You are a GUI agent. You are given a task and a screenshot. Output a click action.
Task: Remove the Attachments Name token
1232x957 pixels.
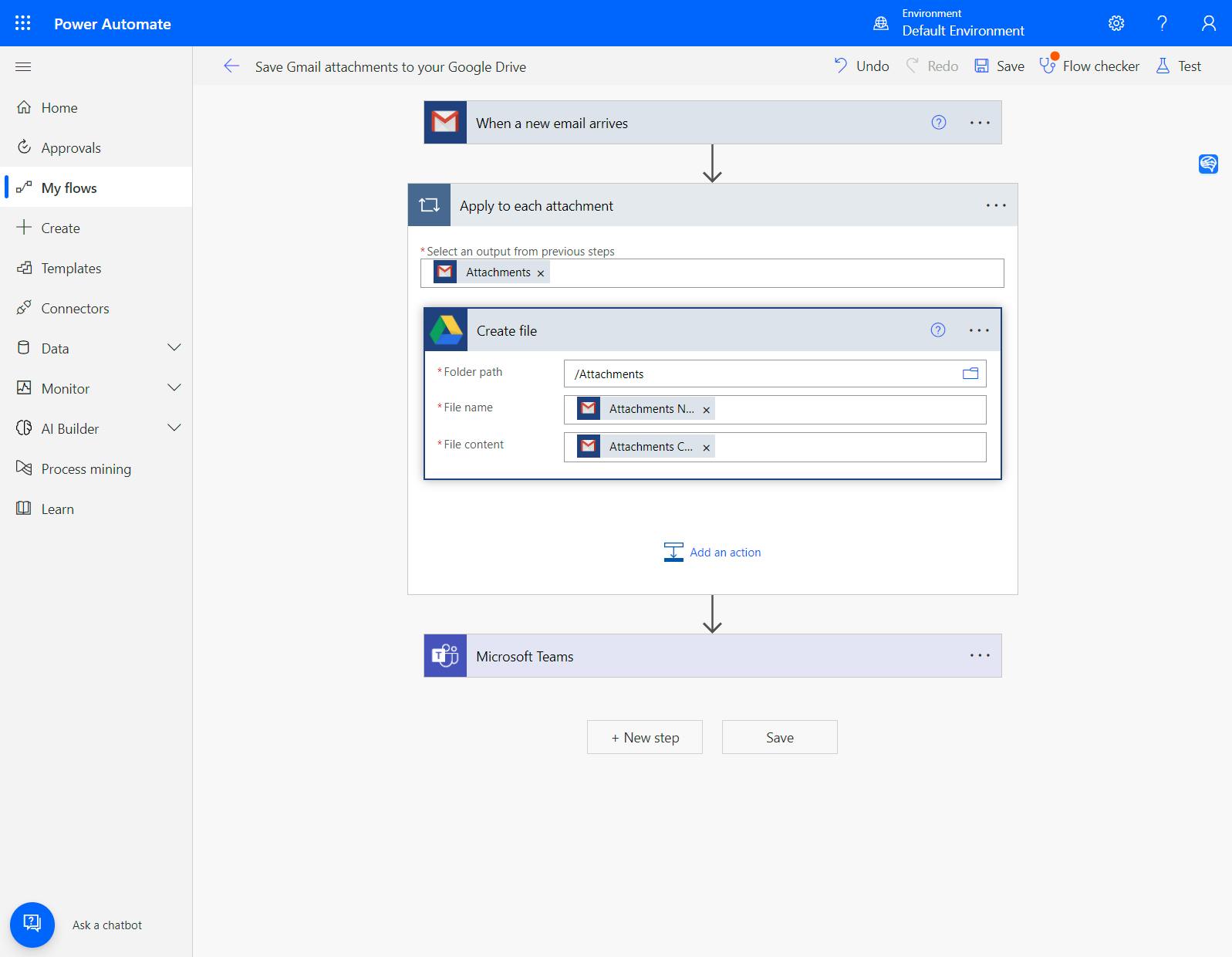(x=706, y=410)
